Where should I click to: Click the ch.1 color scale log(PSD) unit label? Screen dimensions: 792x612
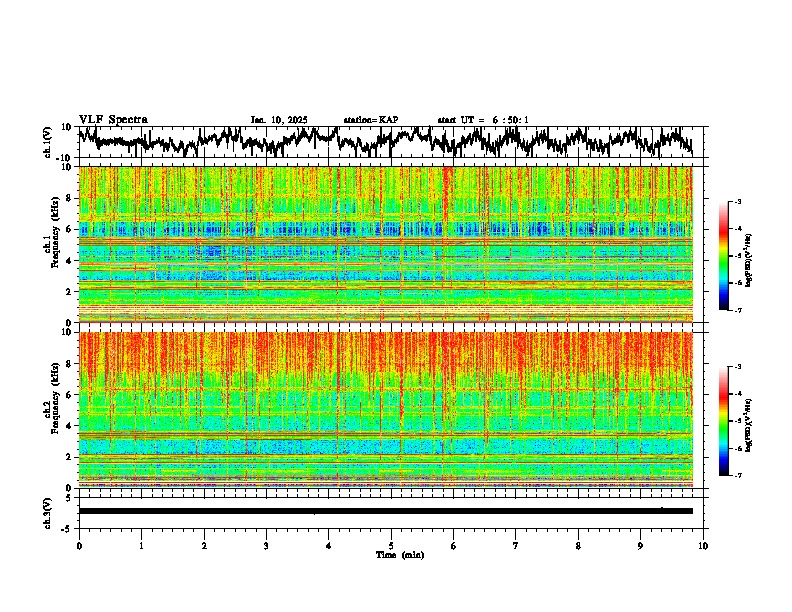pos(749,260)
